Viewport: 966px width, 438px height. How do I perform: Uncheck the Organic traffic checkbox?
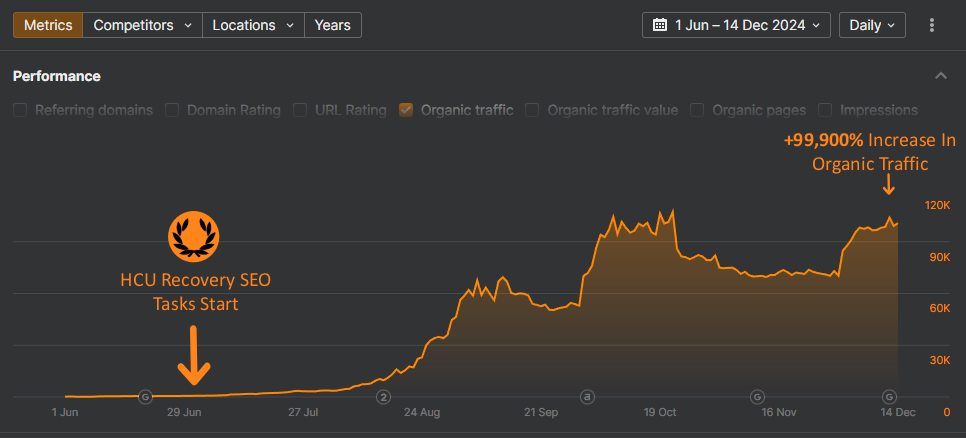click(405, 110)
